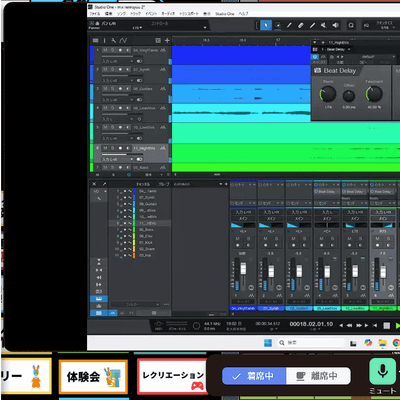Viewport: 400px width, 400px height.
Task: Toggle stereo mode on track 1 04_VinylTamb
Action: (x=140, y=61)
